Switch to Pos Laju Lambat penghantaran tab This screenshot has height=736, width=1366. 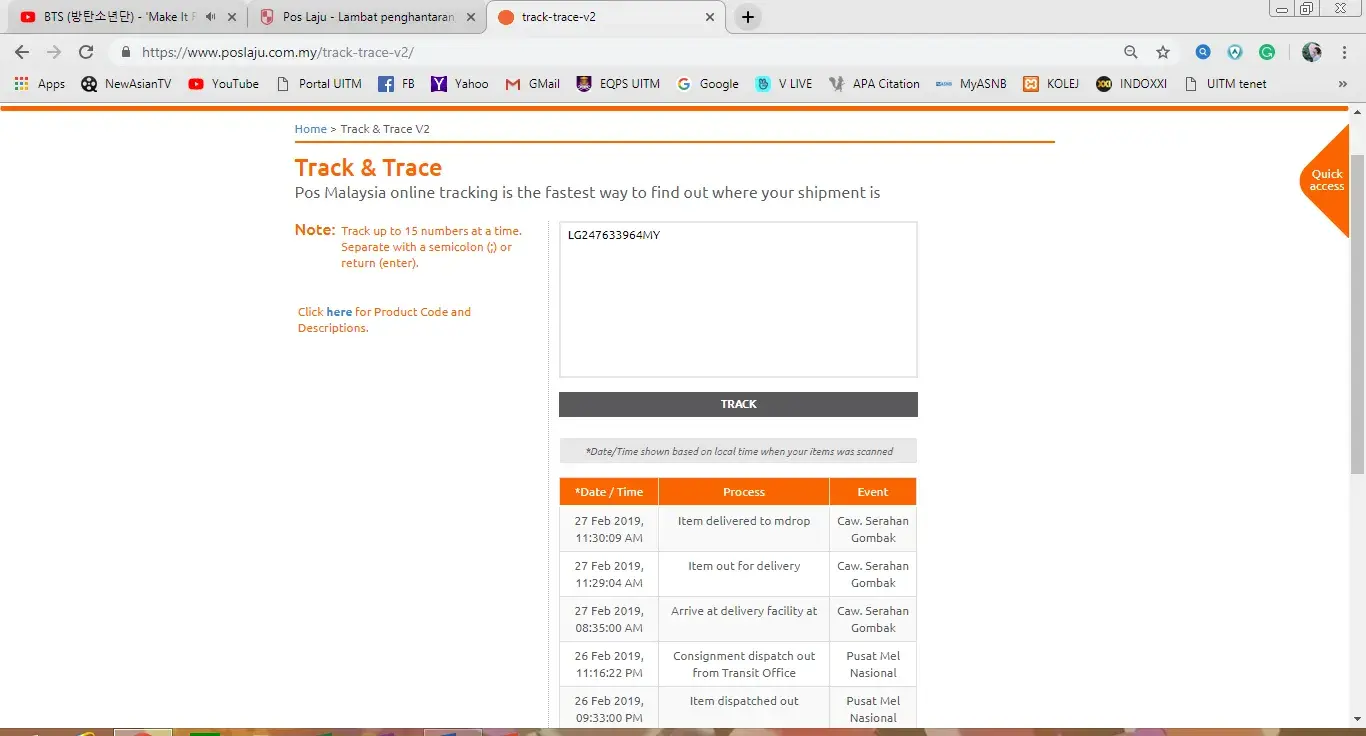pyautogui.click(x=367, y=17)
